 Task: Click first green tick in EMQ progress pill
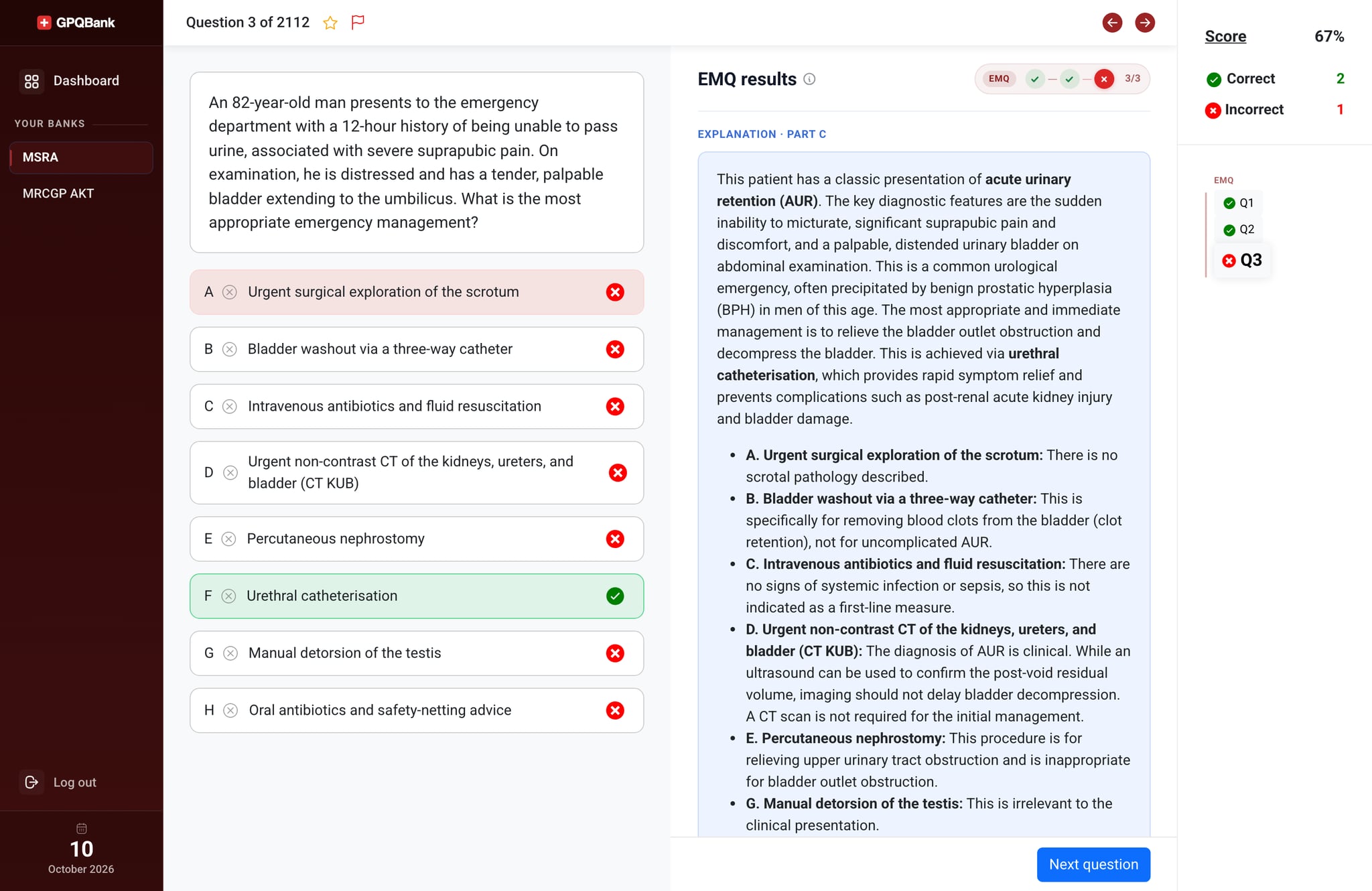tap(1035, 79)
